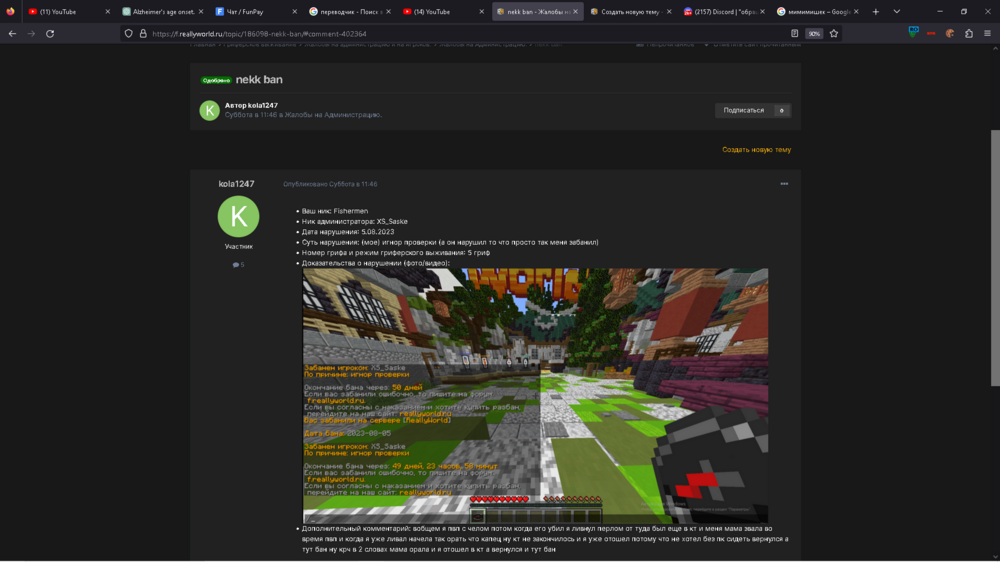Click the page vertical scrollbar
The image size is (1000, 562).
tap(995, 258)
